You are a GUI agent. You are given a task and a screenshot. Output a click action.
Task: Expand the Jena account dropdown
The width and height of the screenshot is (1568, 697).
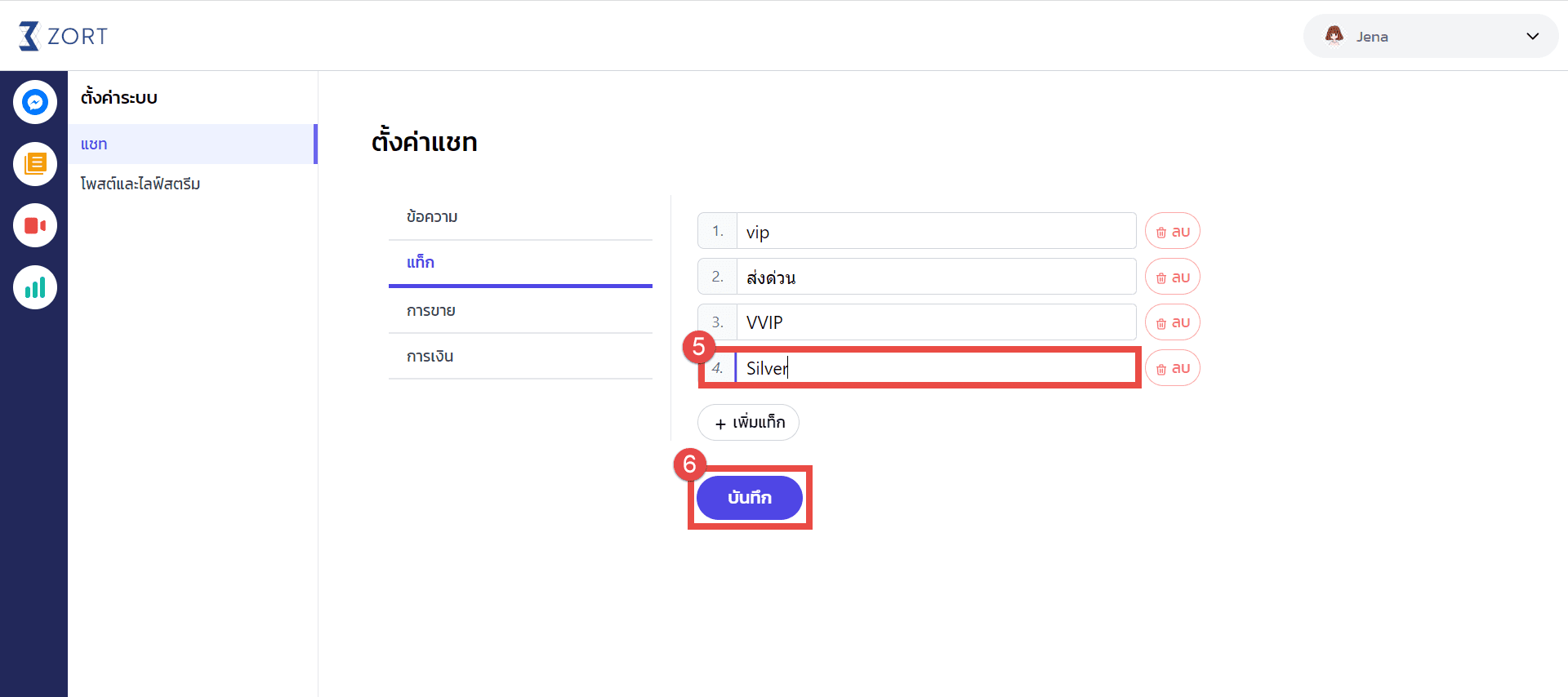click(1532, 36)
